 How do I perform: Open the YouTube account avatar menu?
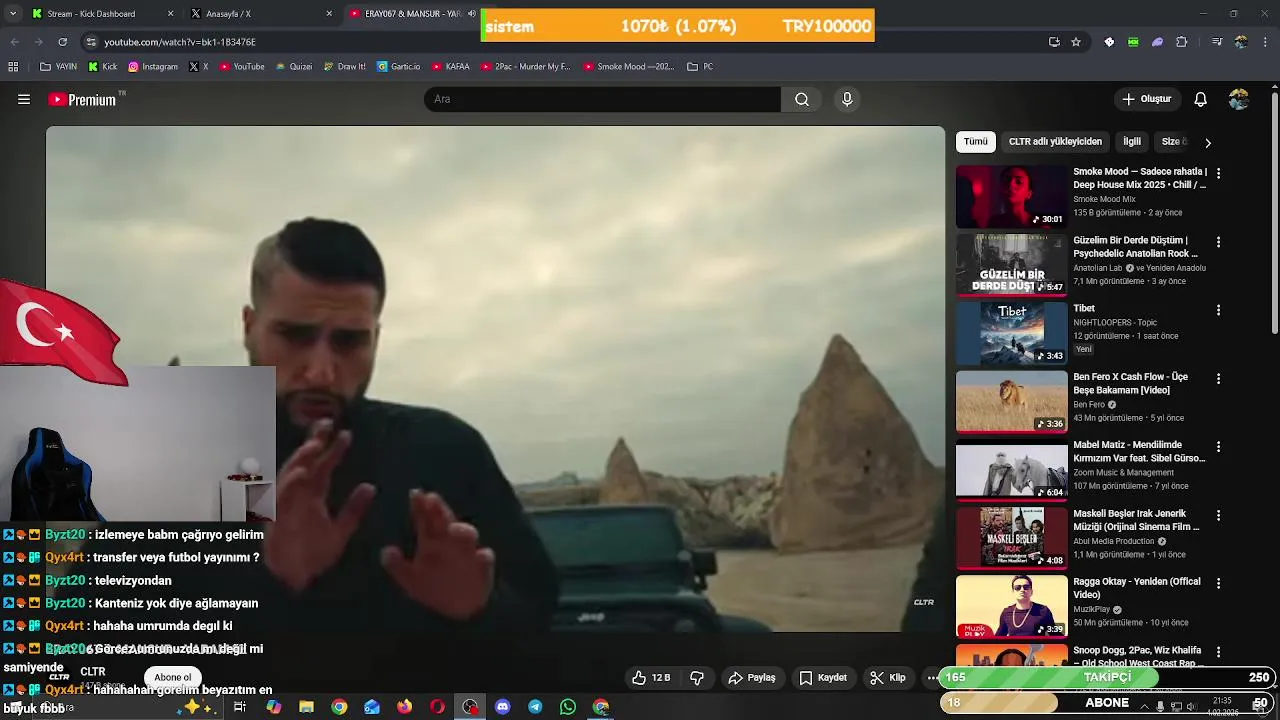(x=1239, y=99)
